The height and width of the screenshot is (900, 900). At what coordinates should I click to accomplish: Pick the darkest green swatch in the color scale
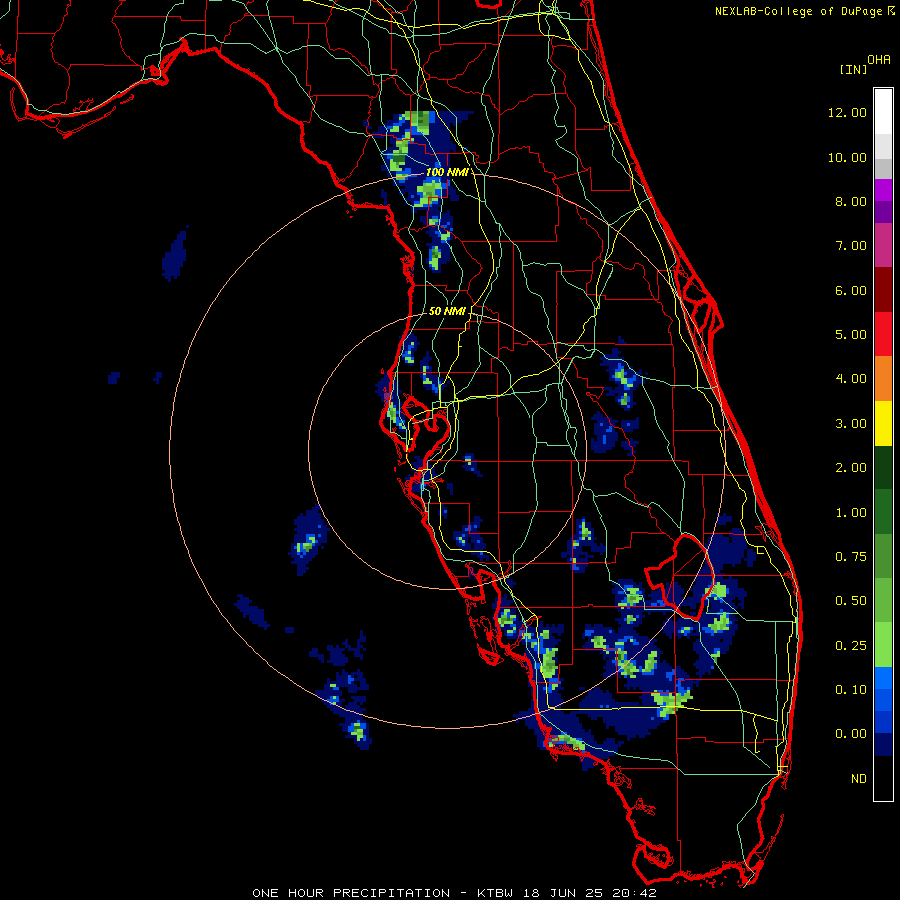(x=883, y=468)
